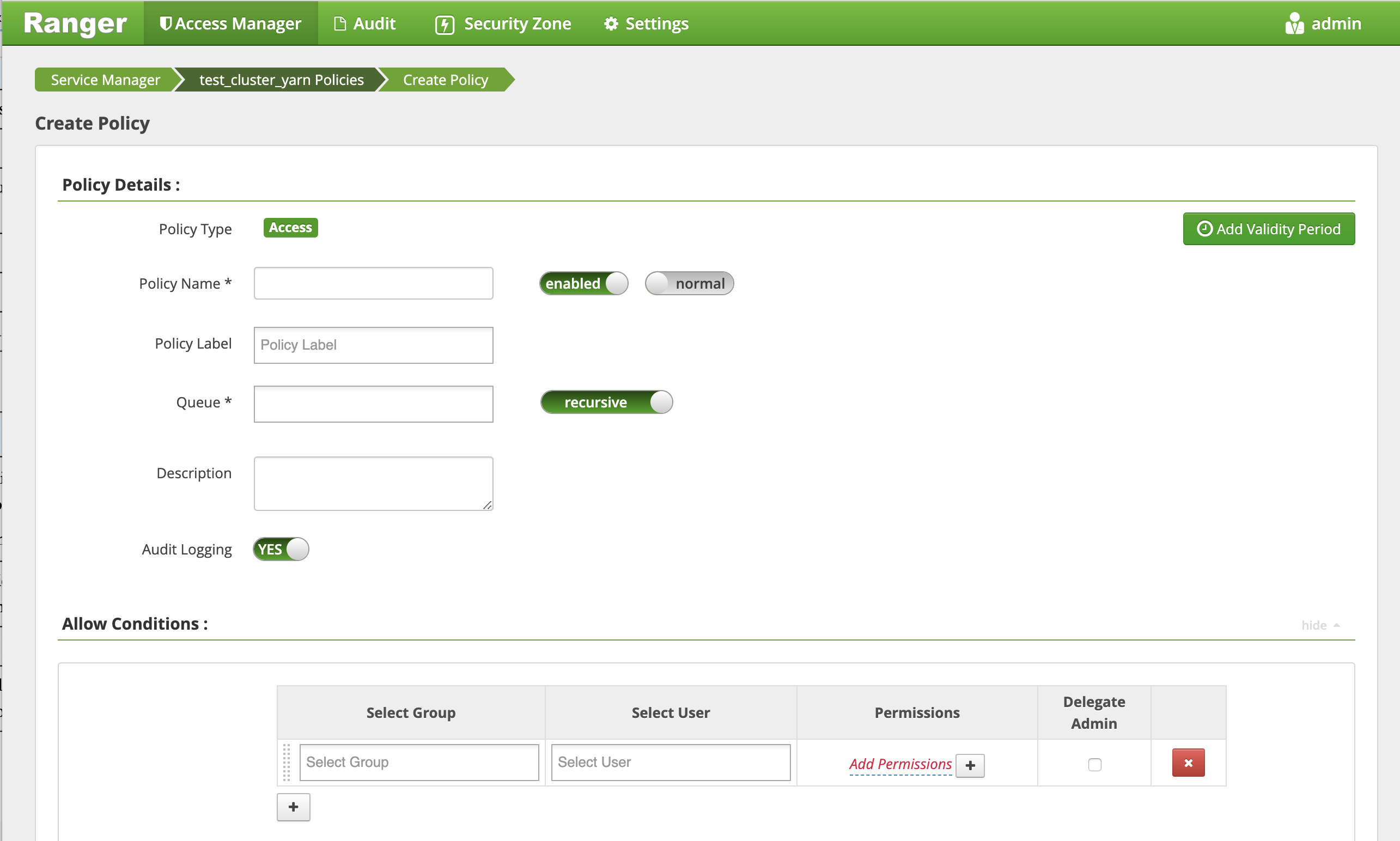Go to test_cluster_yarn Policies breadcrumb

point(281,80)
